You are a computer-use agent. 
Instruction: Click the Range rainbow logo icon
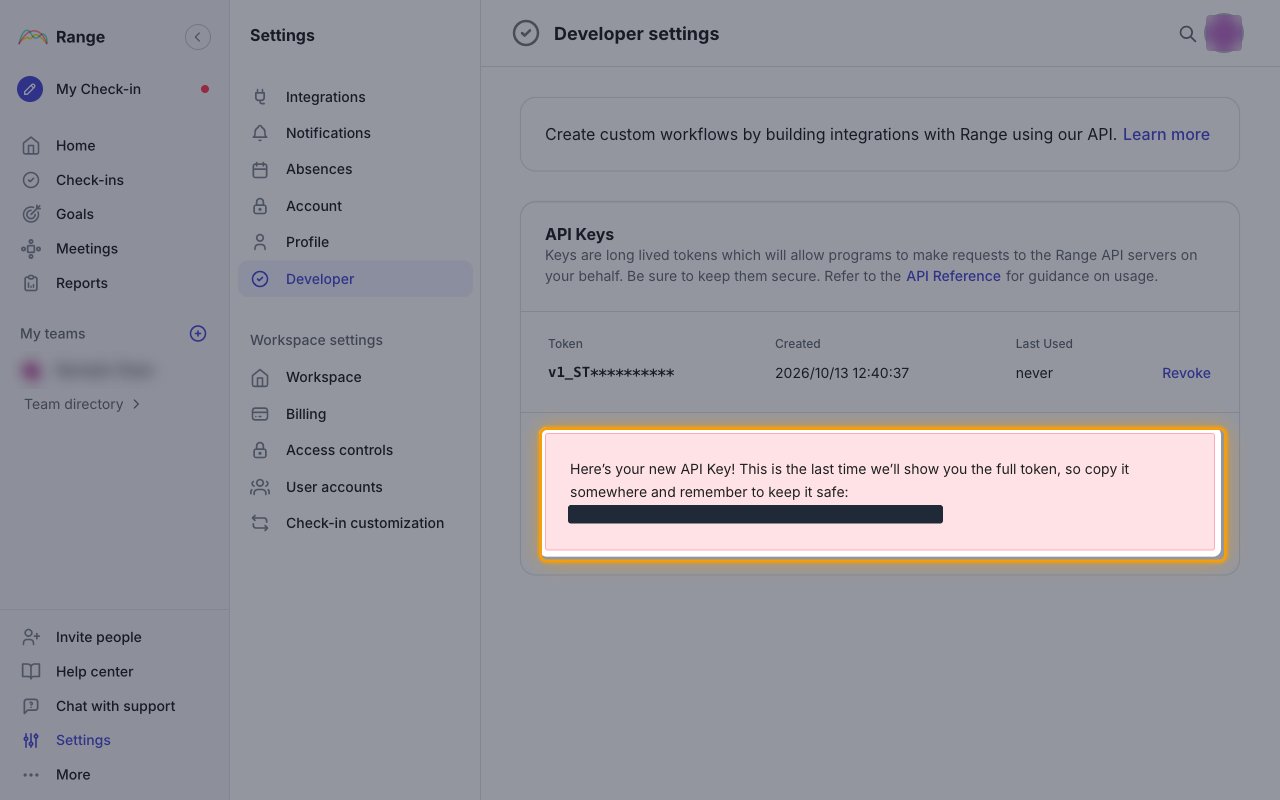point(32,37)
